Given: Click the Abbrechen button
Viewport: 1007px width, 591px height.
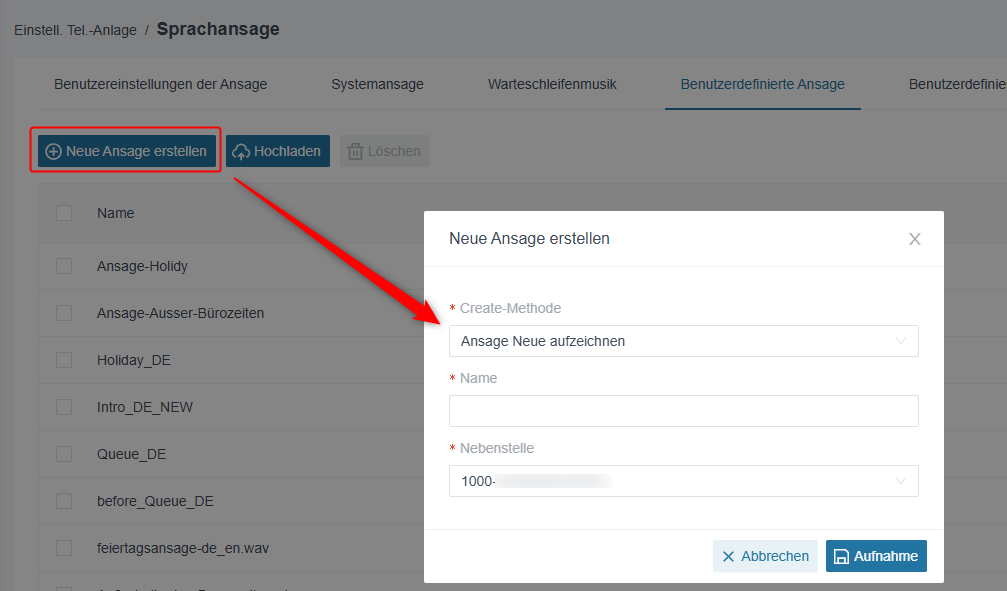Looking at the screenshot, I should (x=765, y=556).
